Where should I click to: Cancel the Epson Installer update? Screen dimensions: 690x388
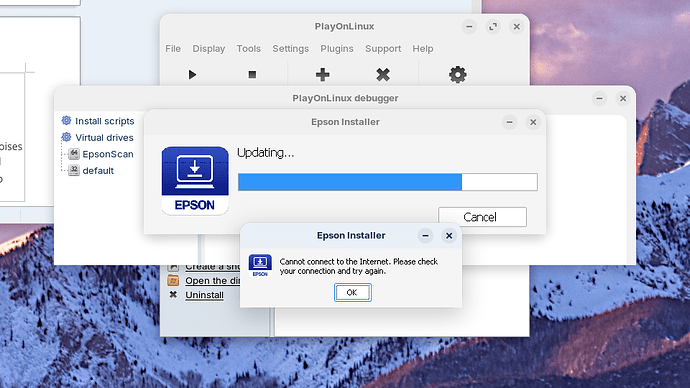(482, 217)
